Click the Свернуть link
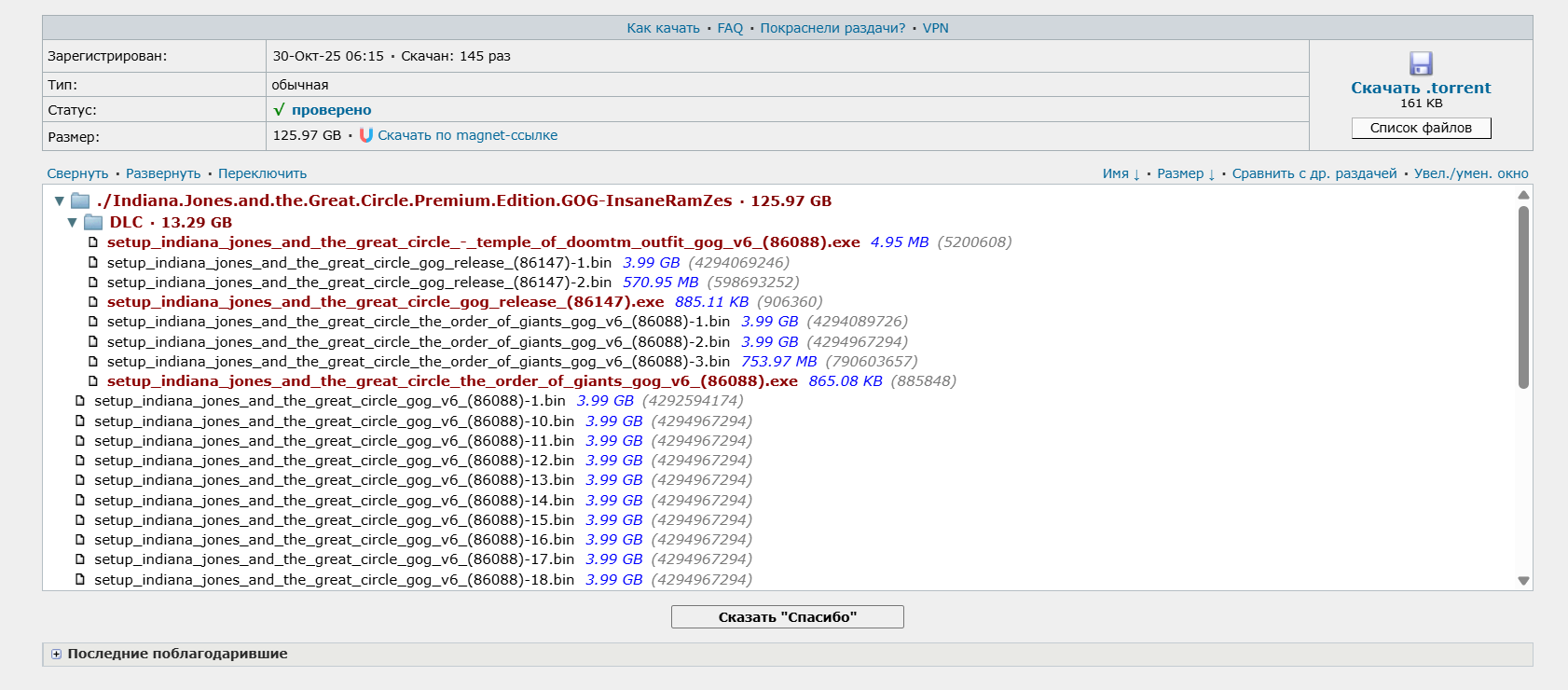The height and width of the screenshot is (690, 1568). 77,173
